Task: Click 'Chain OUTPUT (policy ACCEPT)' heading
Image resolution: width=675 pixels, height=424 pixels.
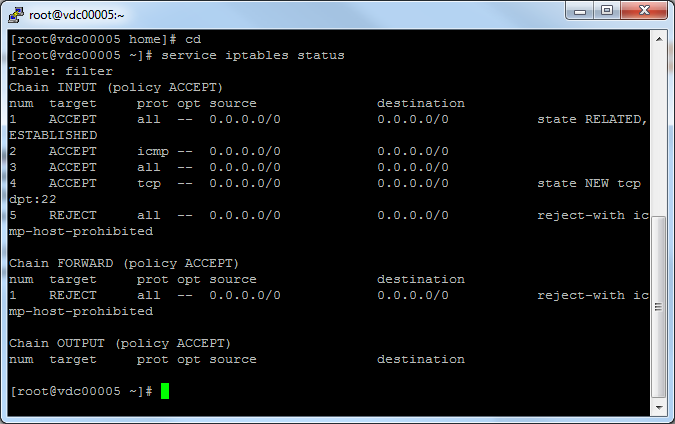Action: click(x=120, y=344)
